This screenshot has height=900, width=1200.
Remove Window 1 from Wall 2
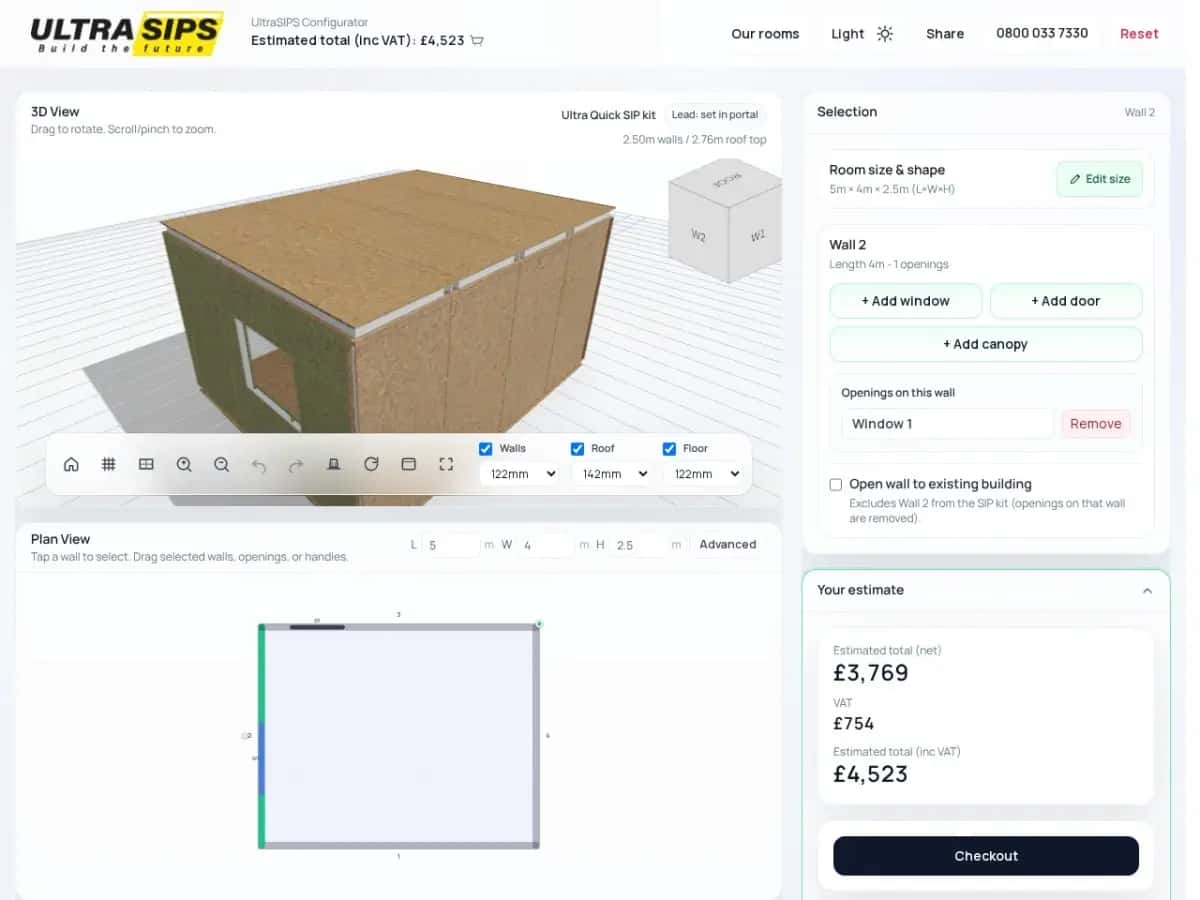1095,423
